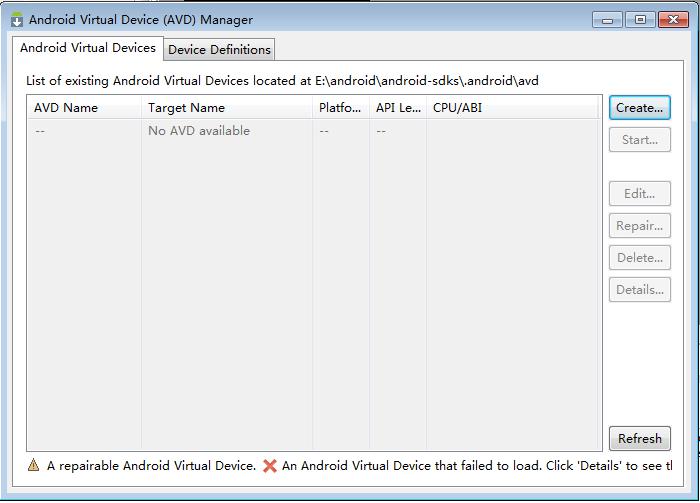The height and width of the screenshot is (503, 700).
Task: Click the AVD Manager title bar icon
Action: tap(17, 20)
